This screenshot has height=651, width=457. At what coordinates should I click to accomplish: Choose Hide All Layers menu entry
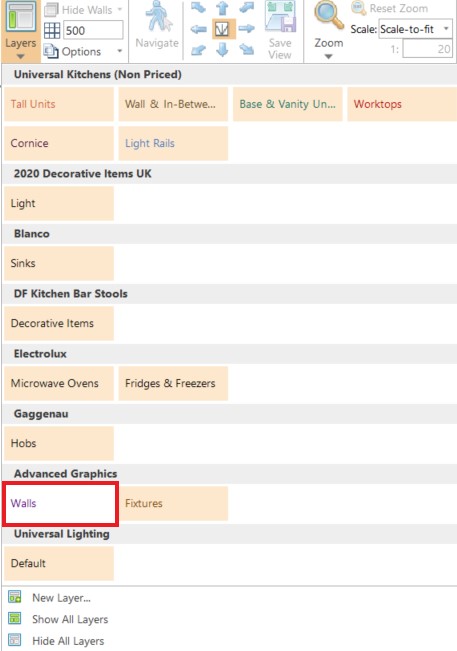68,641
